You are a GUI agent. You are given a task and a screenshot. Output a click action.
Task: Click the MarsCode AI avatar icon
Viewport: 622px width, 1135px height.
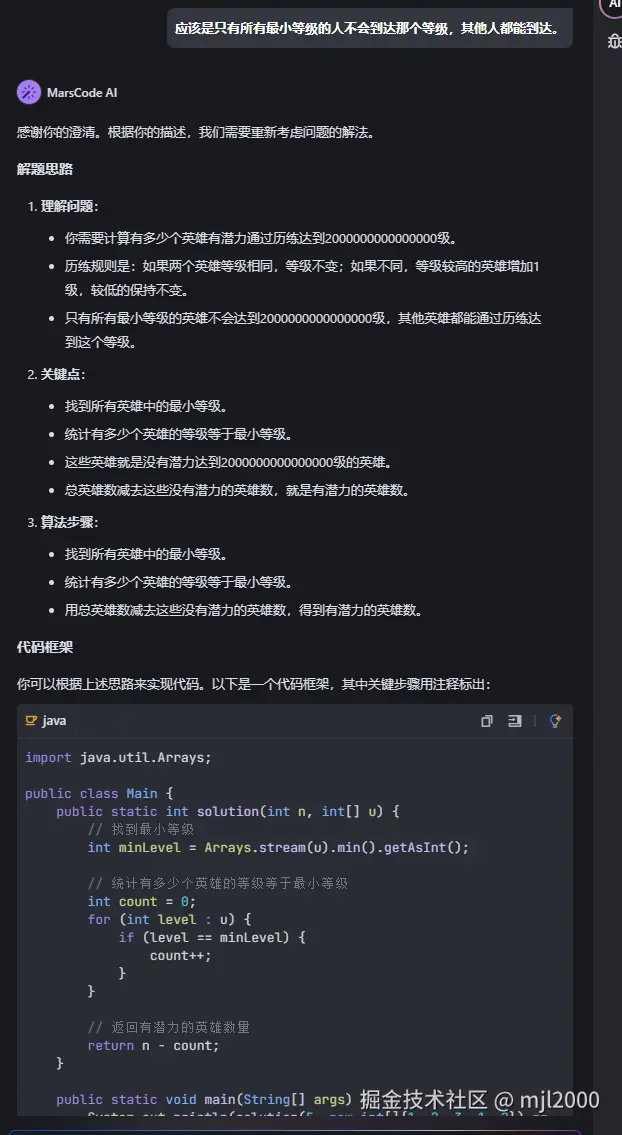point(29,92)
